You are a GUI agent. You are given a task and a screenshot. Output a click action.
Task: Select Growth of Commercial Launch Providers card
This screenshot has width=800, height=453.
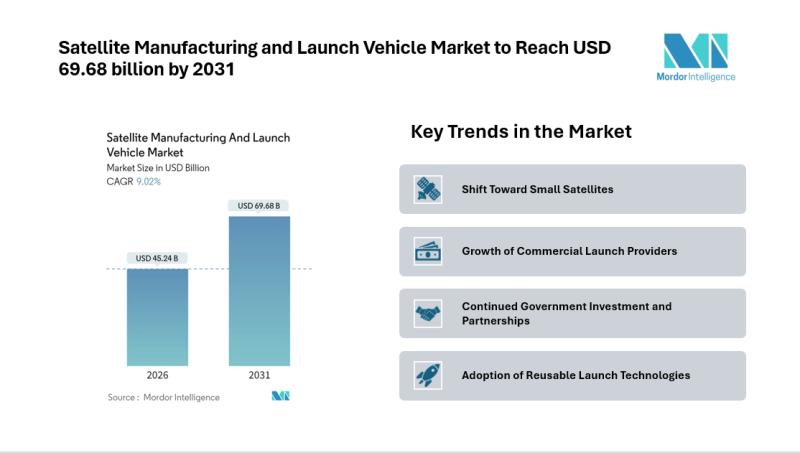(x=572, y=251)
